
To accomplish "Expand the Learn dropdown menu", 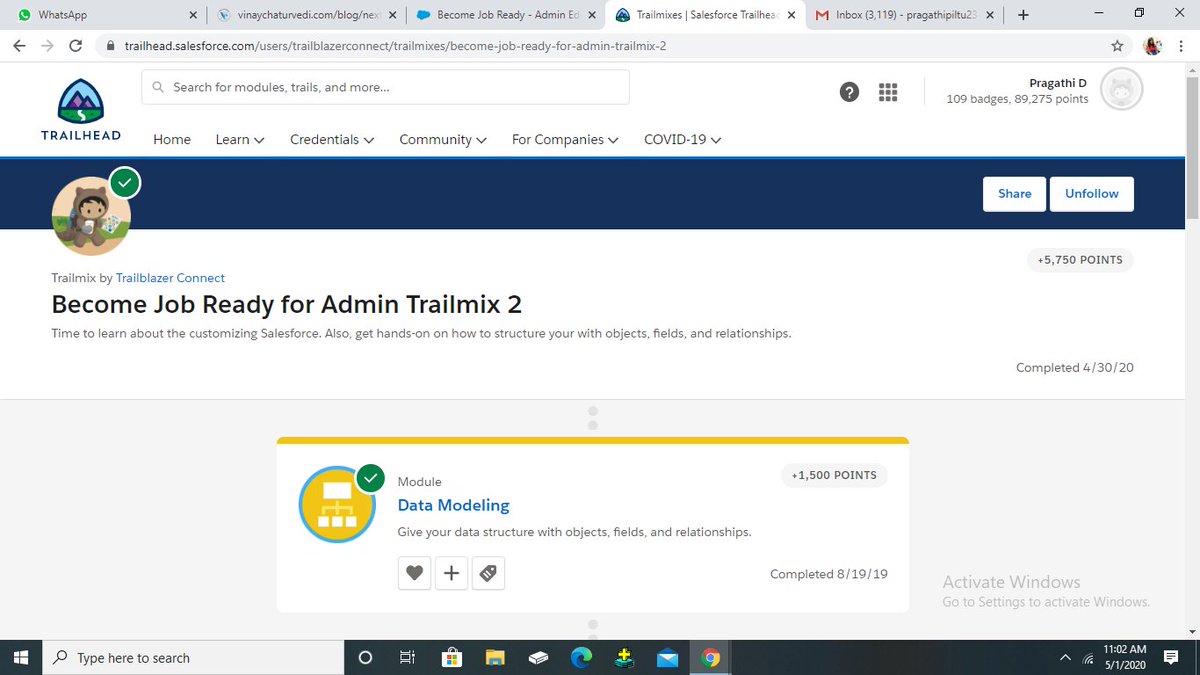I will coord(240,140).
